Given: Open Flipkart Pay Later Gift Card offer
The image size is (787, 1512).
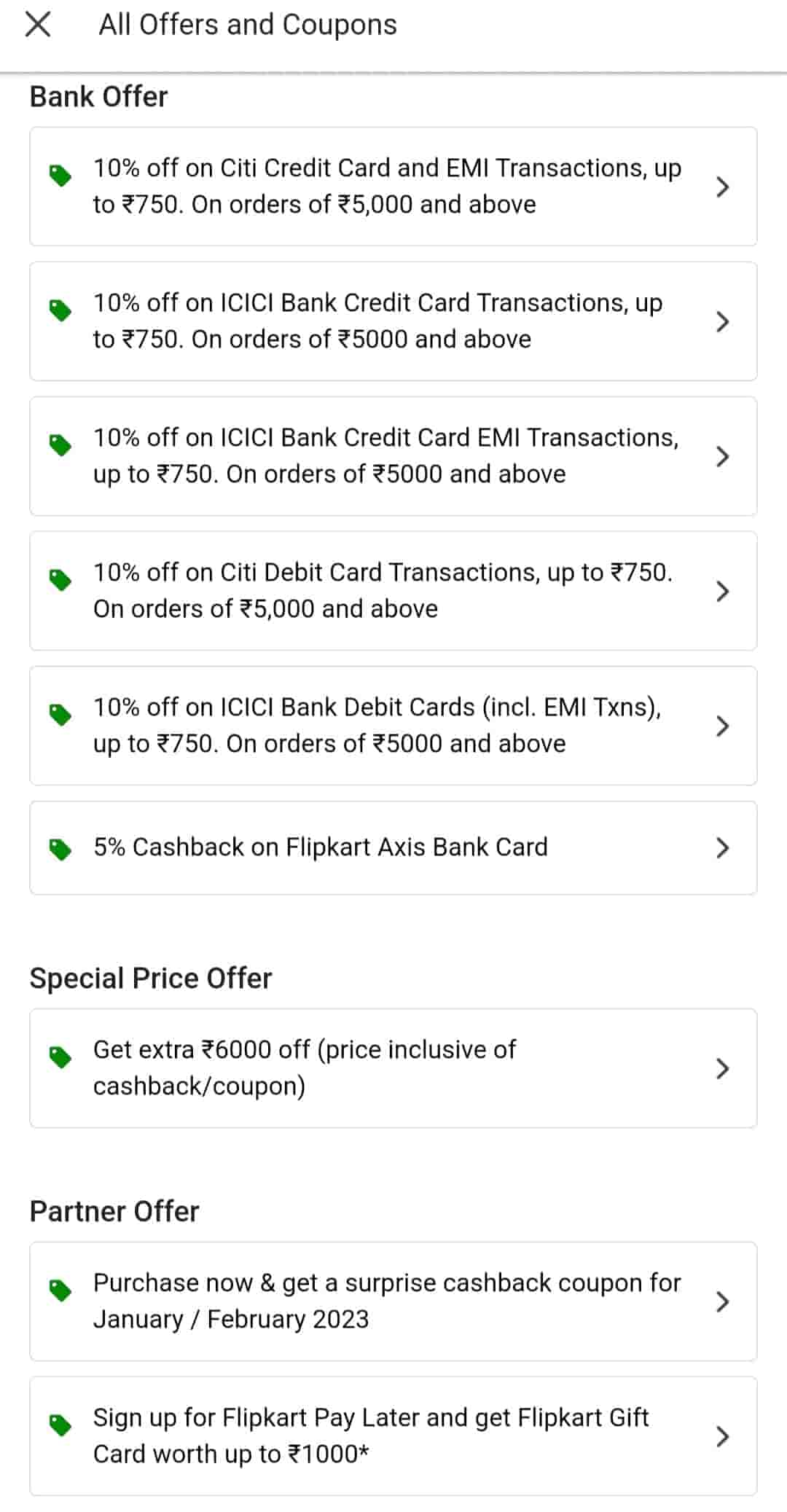Looking at the screenshot, I should tap(370, 1436).
